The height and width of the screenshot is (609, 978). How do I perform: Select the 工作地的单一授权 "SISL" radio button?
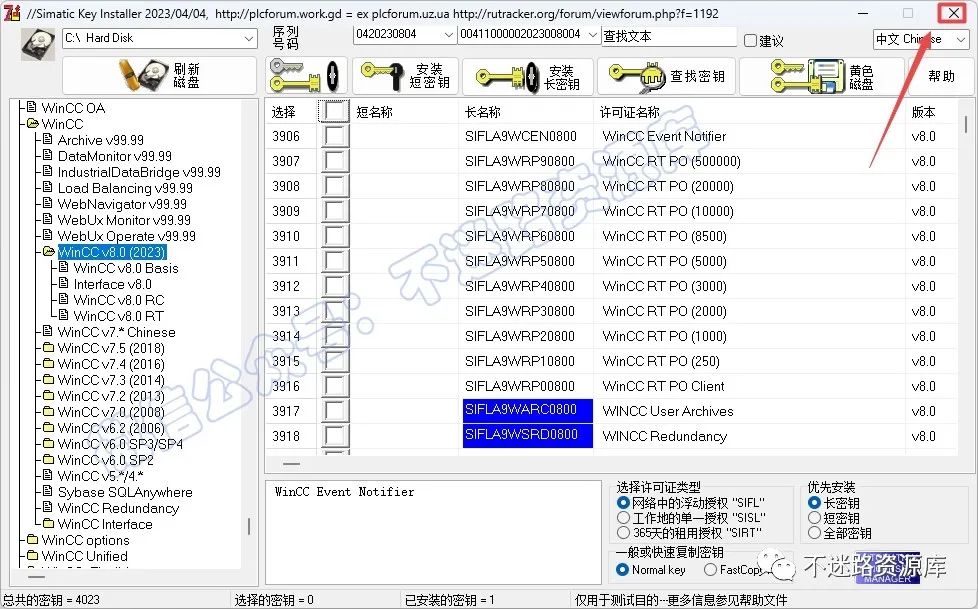(x=622, y=518)
